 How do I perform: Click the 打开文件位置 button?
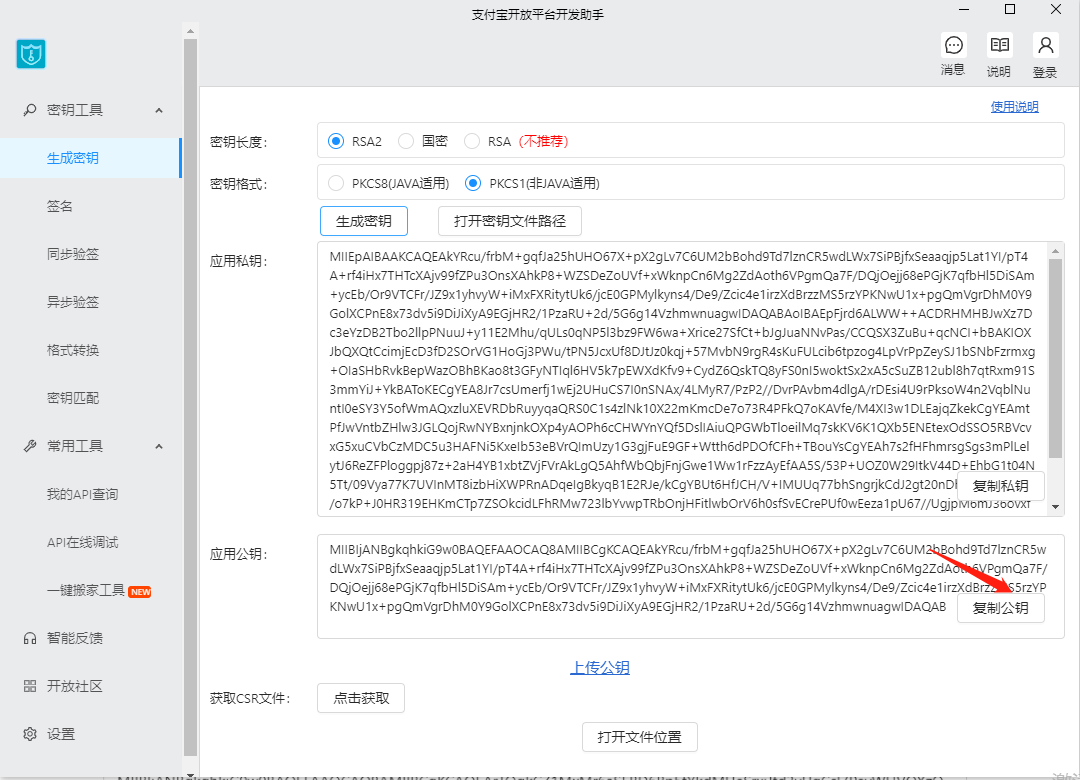pos(639,737)
